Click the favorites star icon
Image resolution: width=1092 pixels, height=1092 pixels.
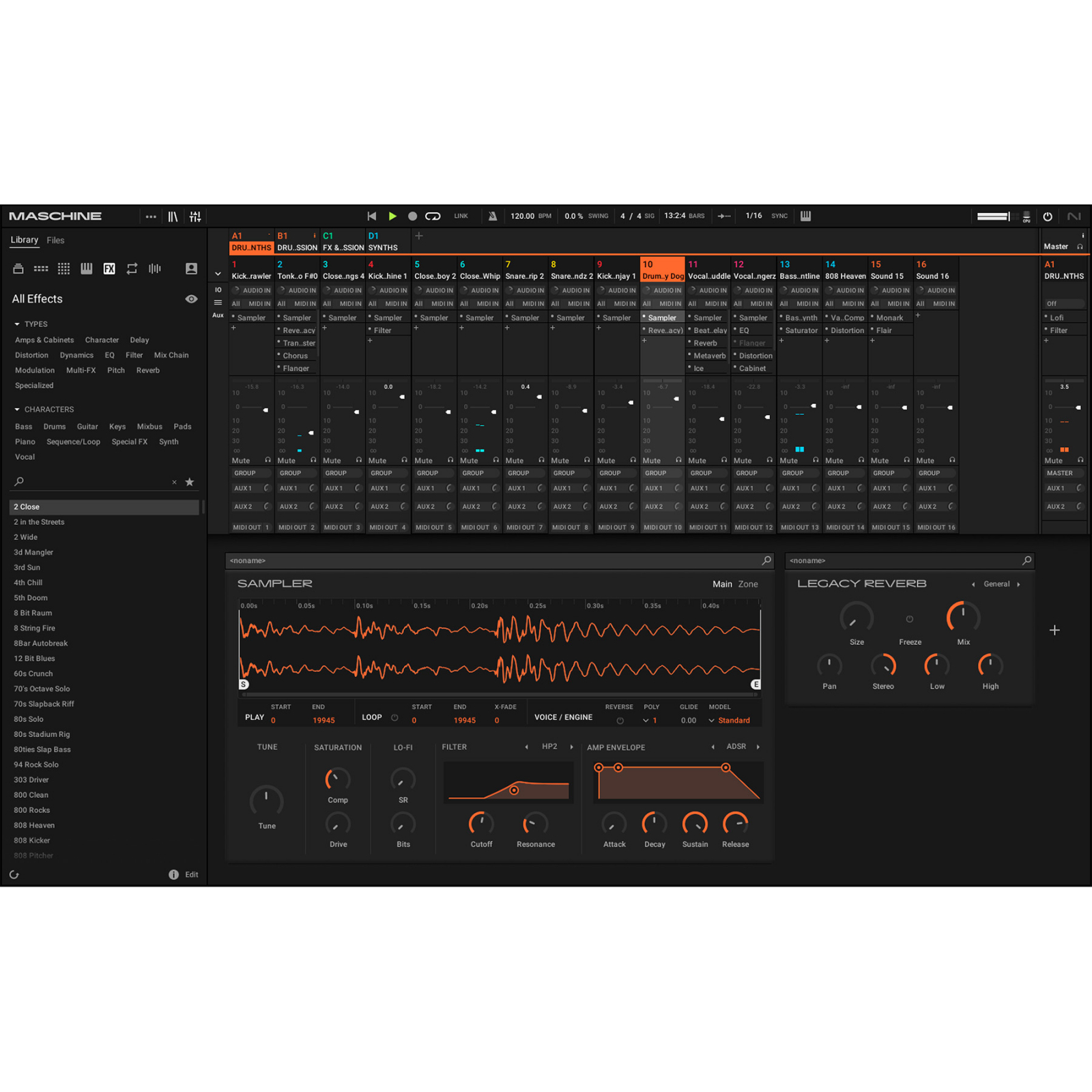pyautogui.click(x=190, y=482)
